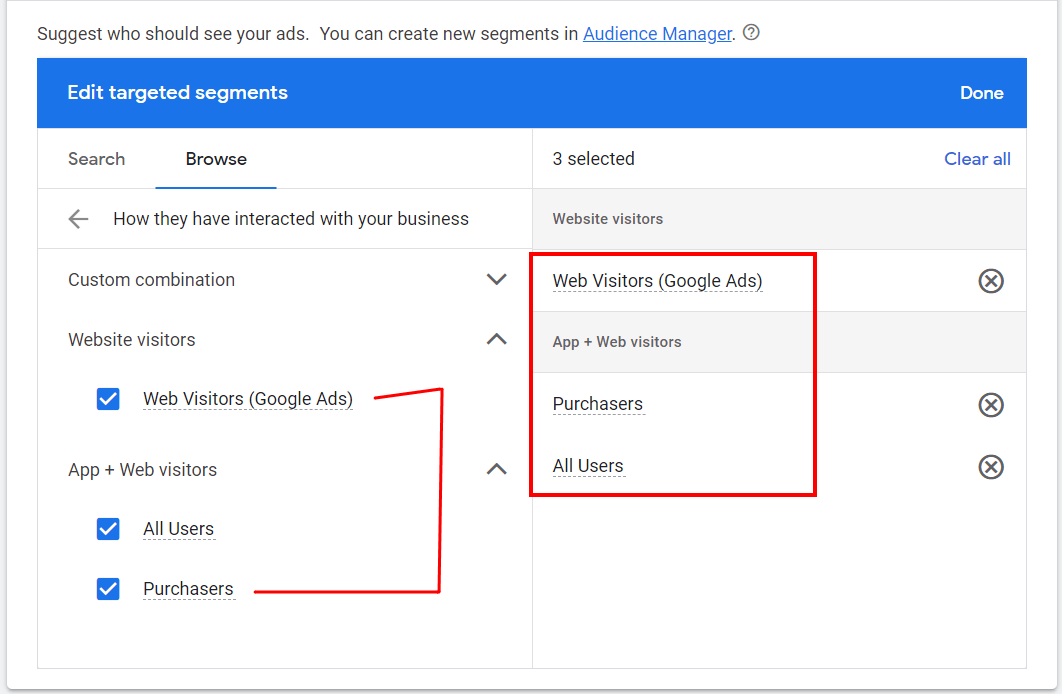Open Purchasers segment from selected list
Screen dimensions: 1062x694
(598, 404)
